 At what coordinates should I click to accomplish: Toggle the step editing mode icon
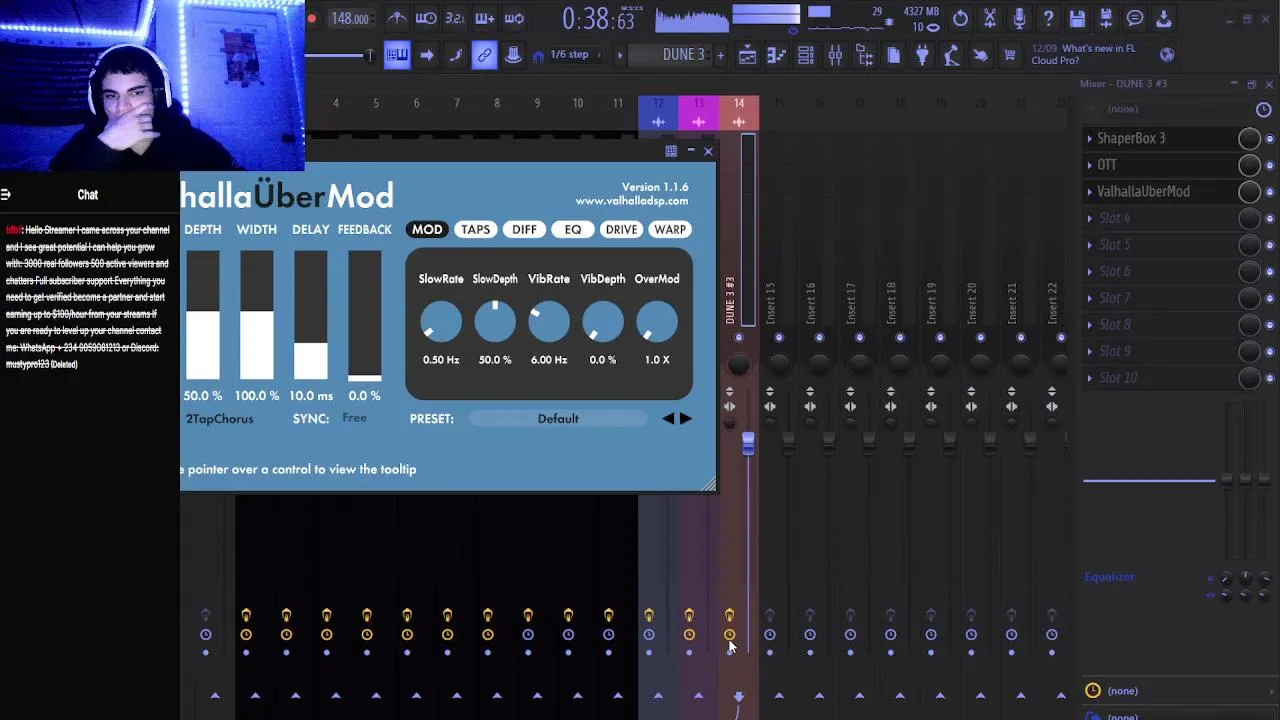[x=456, y=55]
